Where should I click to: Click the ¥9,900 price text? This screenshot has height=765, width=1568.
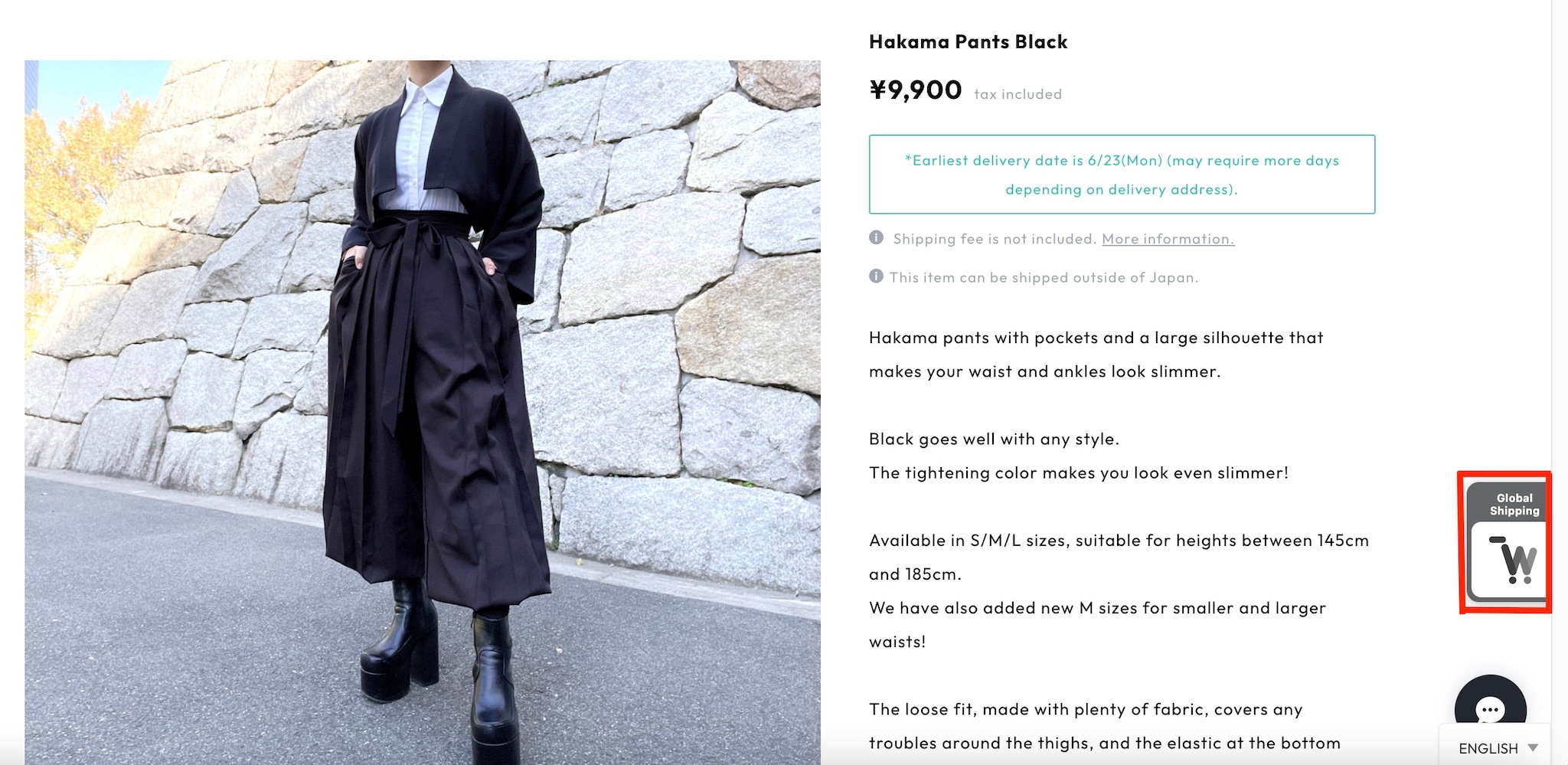[915, 90]
